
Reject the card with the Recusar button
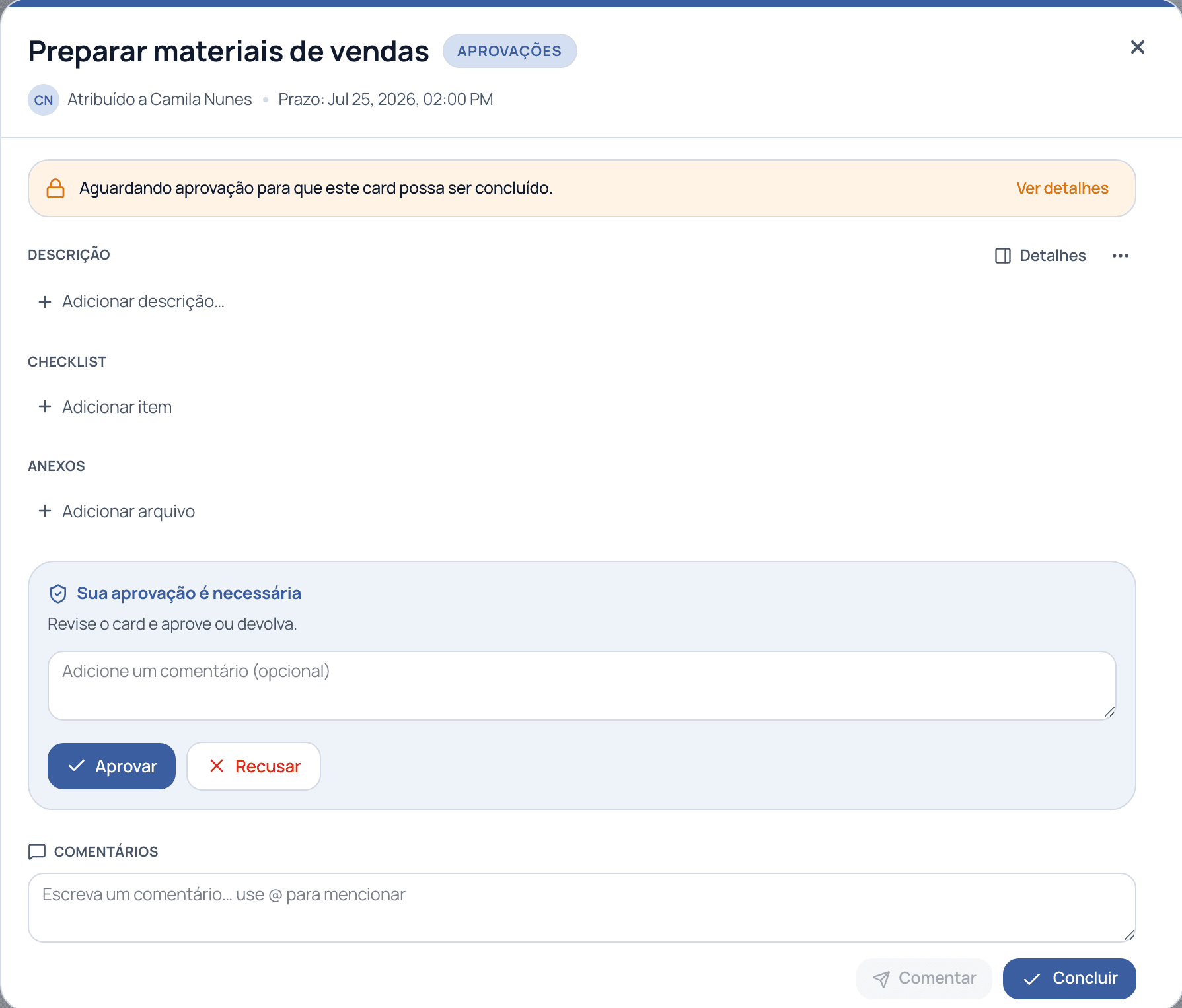point(254,766)
